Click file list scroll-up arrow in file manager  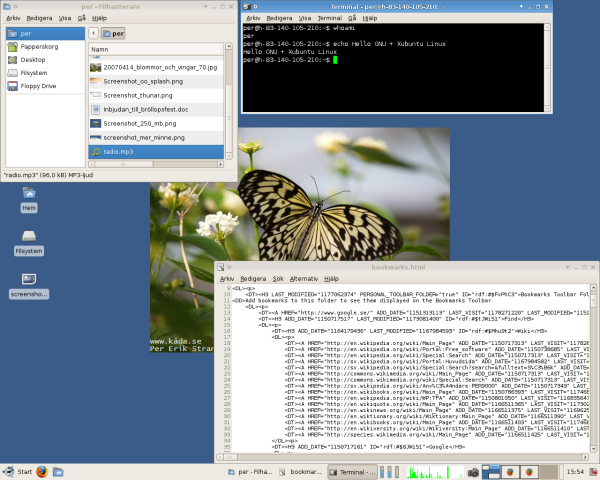tap(229, 46)
